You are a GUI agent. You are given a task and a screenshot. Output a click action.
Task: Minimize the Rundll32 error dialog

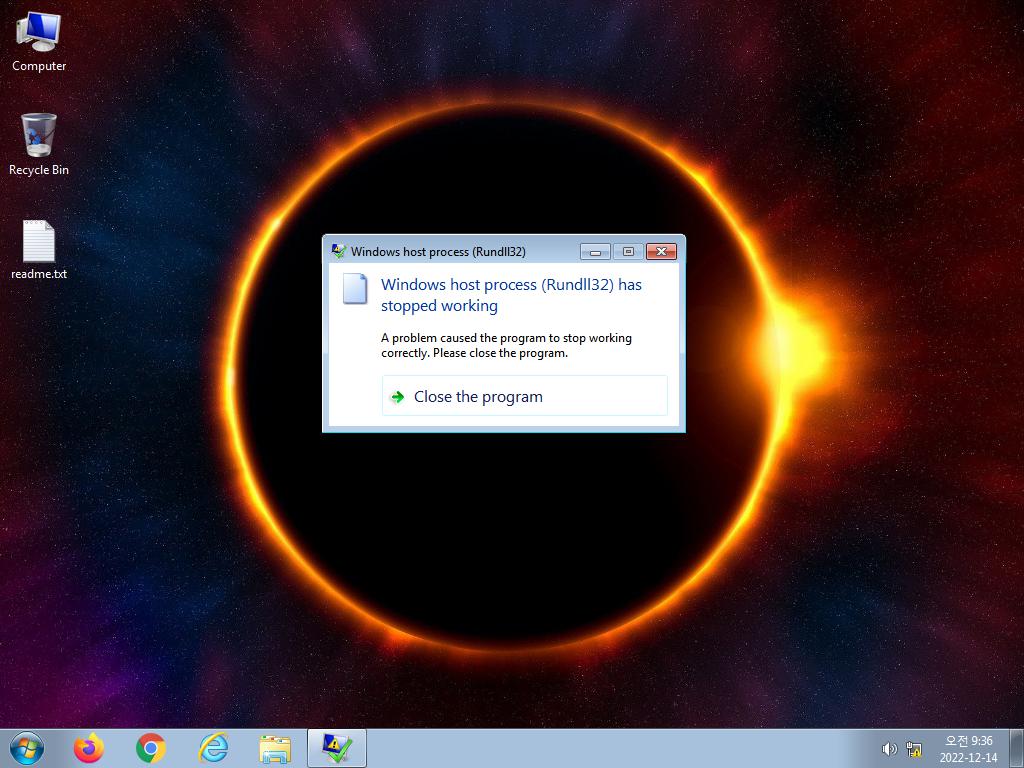(x=595, y=251)
